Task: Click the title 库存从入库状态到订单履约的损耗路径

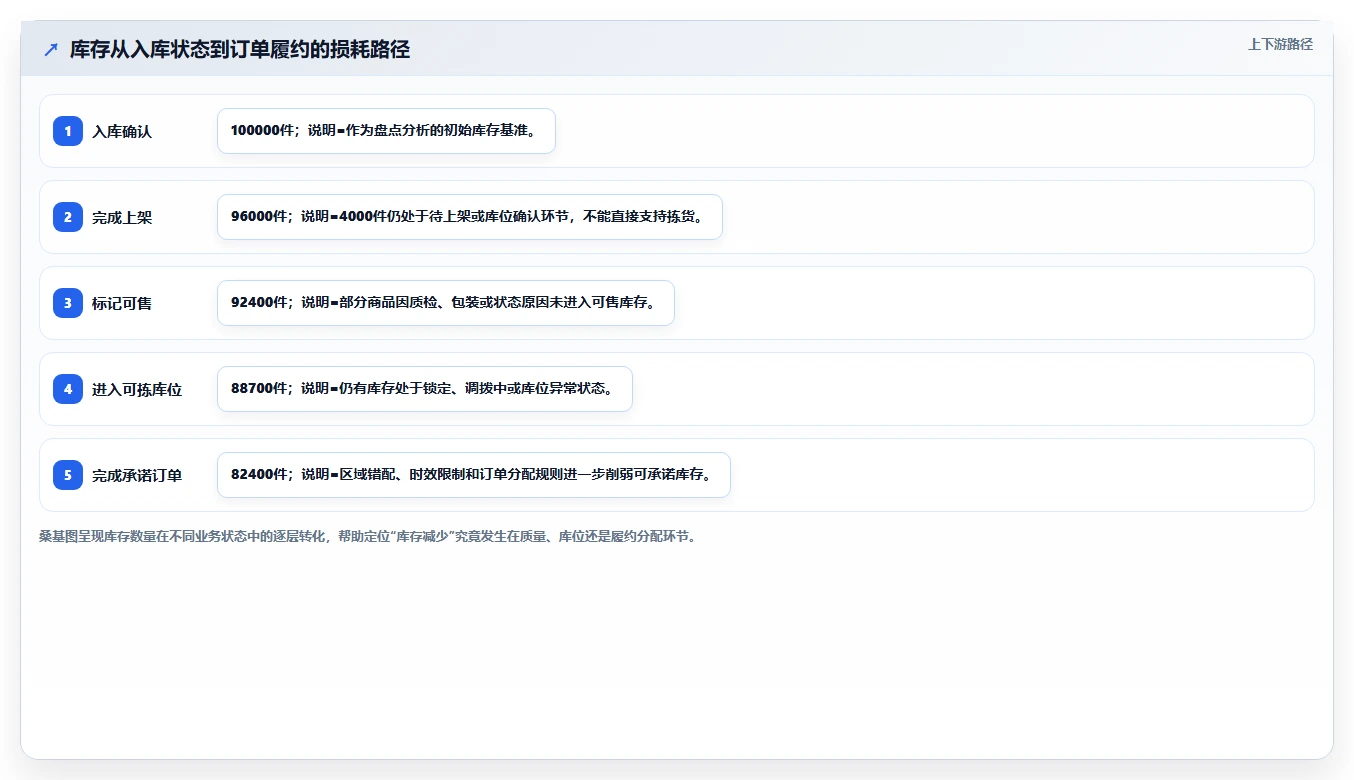Action: 240,49
